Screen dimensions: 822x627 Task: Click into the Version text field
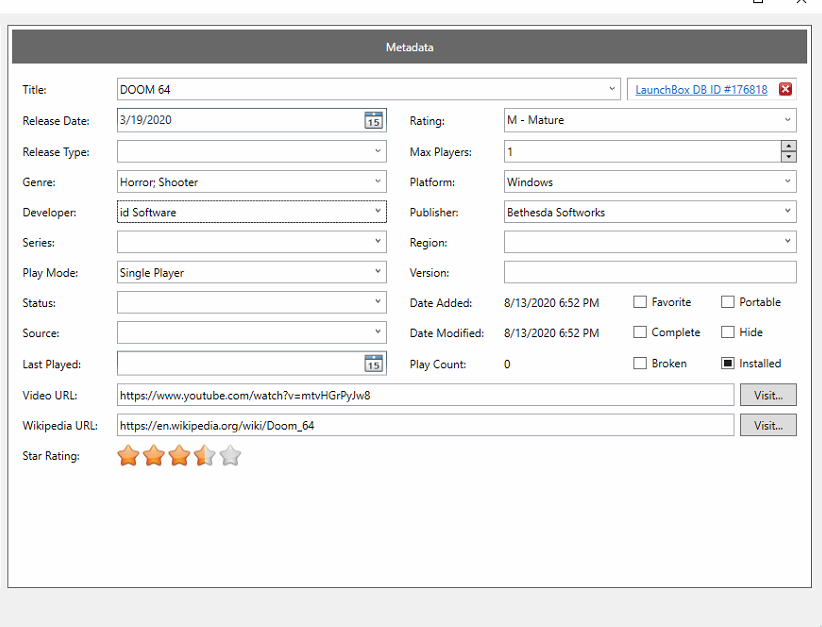[650, 272]
